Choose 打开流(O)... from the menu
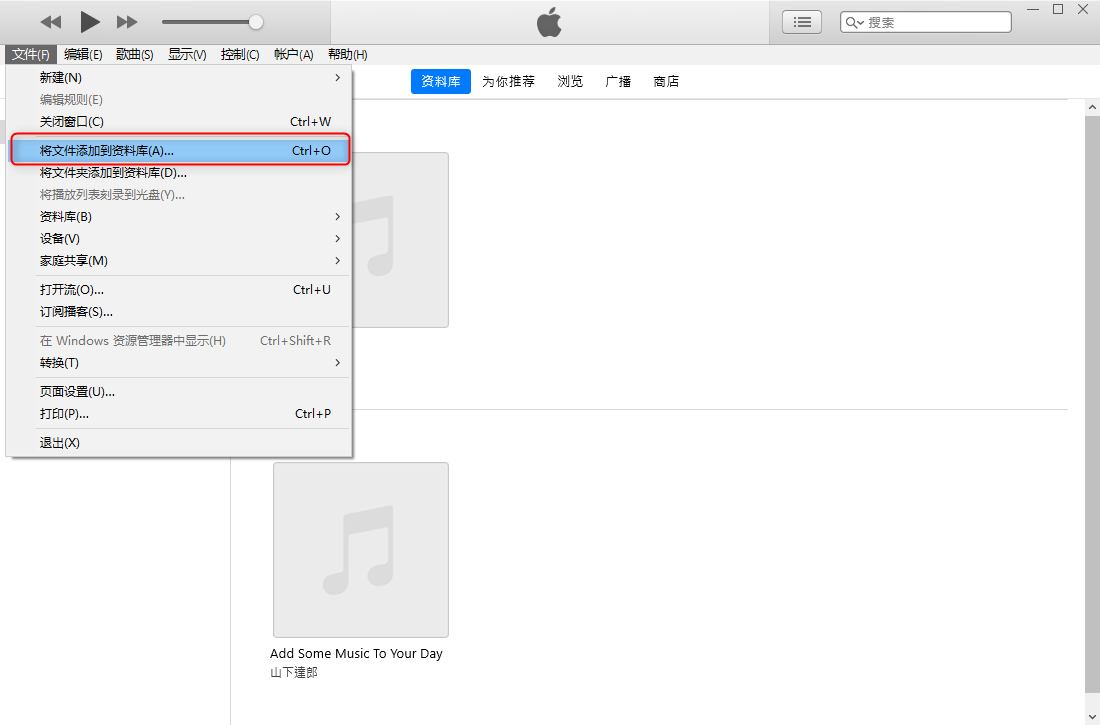Screen dimensions: 1100x725 179,290
